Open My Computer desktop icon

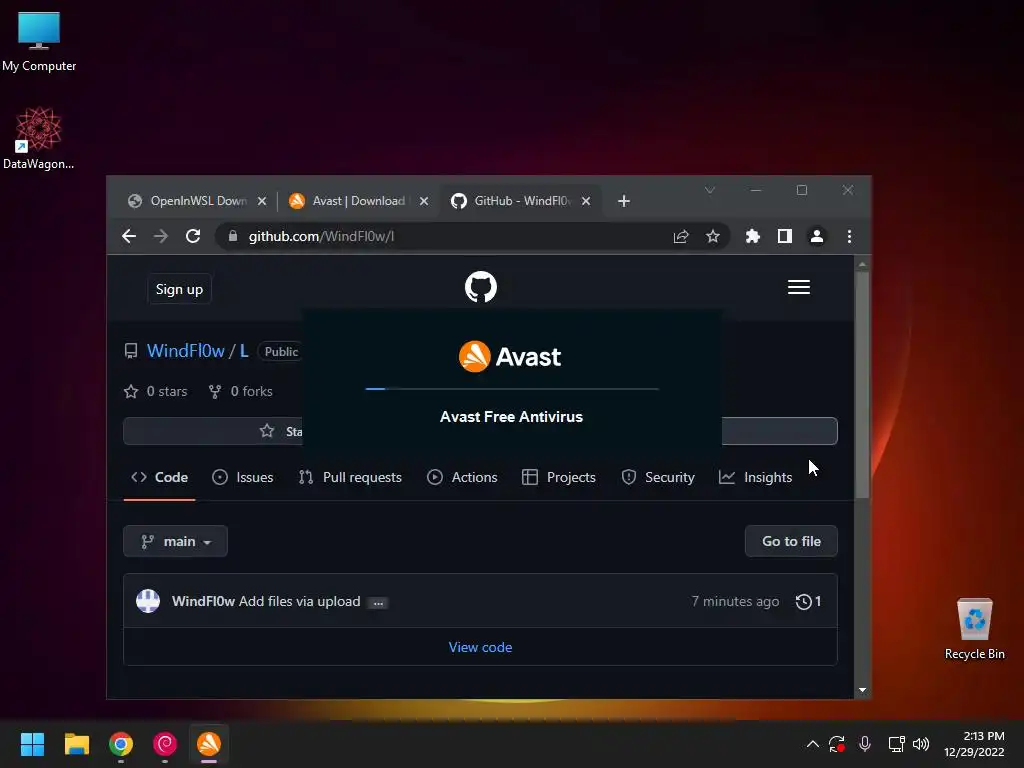click(39, 42)
